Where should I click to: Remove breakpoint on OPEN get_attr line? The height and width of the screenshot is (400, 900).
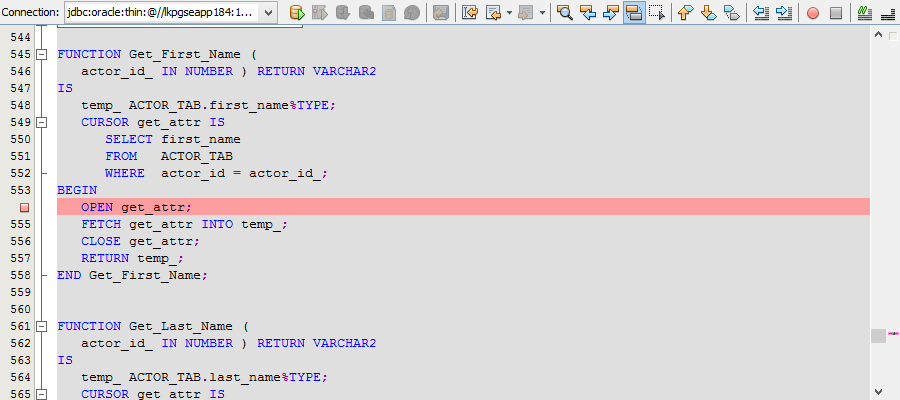tap(25, 207)
